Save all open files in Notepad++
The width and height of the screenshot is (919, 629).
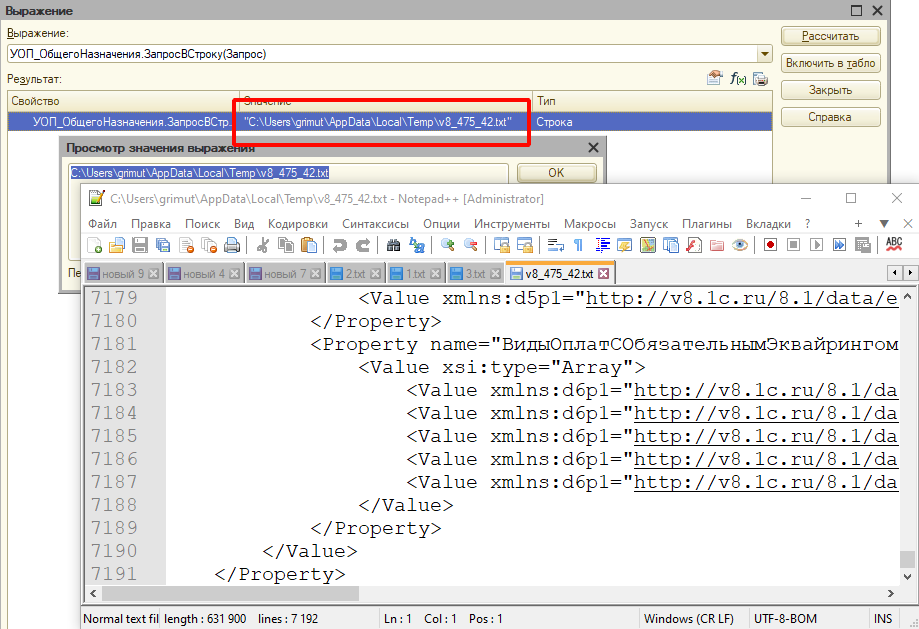coord(163,244)
